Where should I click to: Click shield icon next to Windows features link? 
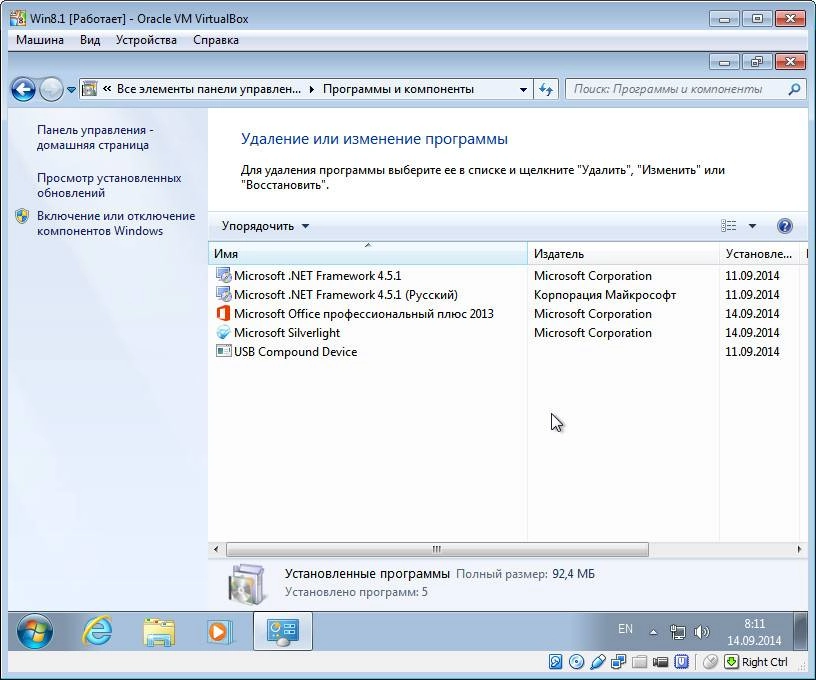tap(22, 216)
